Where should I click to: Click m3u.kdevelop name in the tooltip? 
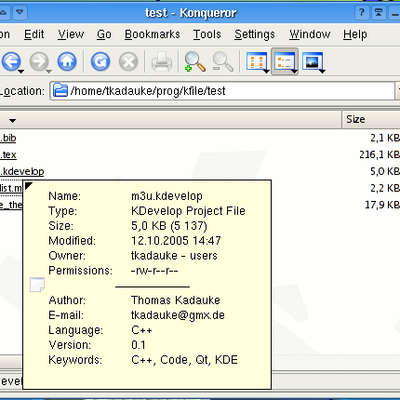click(x=167, y=196)
